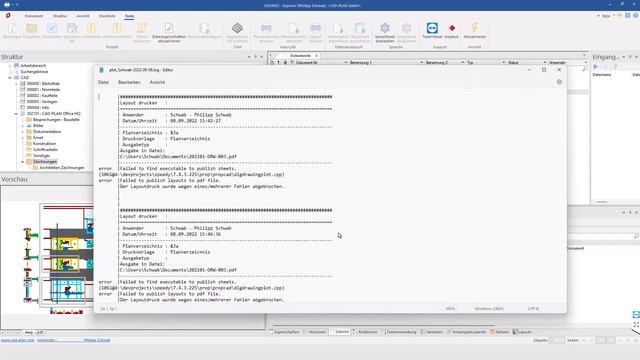Open Status column filter dropdown
Screen dimensions: 640x360
544,62
